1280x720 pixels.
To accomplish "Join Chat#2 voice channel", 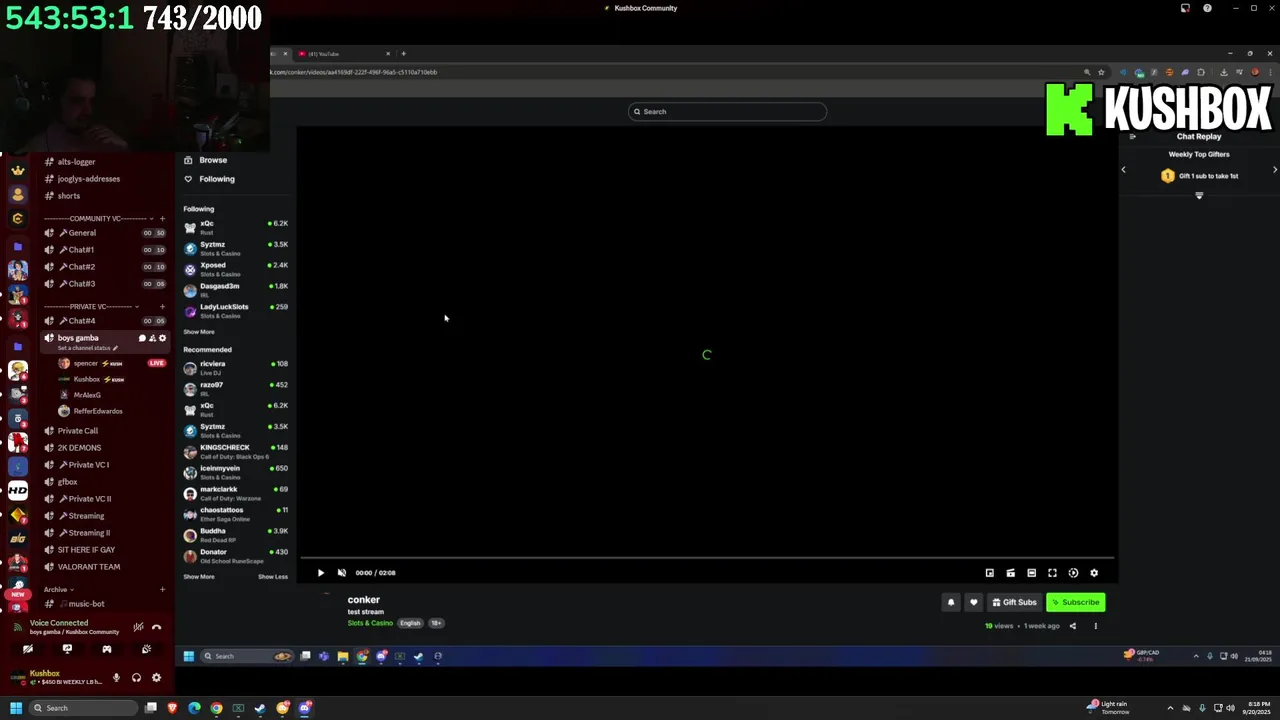I will (x=104, y=267).
